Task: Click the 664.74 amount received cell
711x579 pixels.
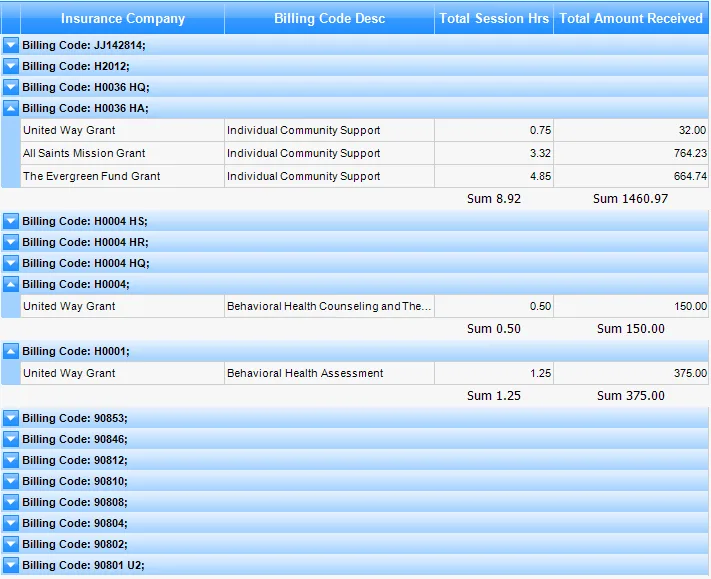Action: (631, 176)
